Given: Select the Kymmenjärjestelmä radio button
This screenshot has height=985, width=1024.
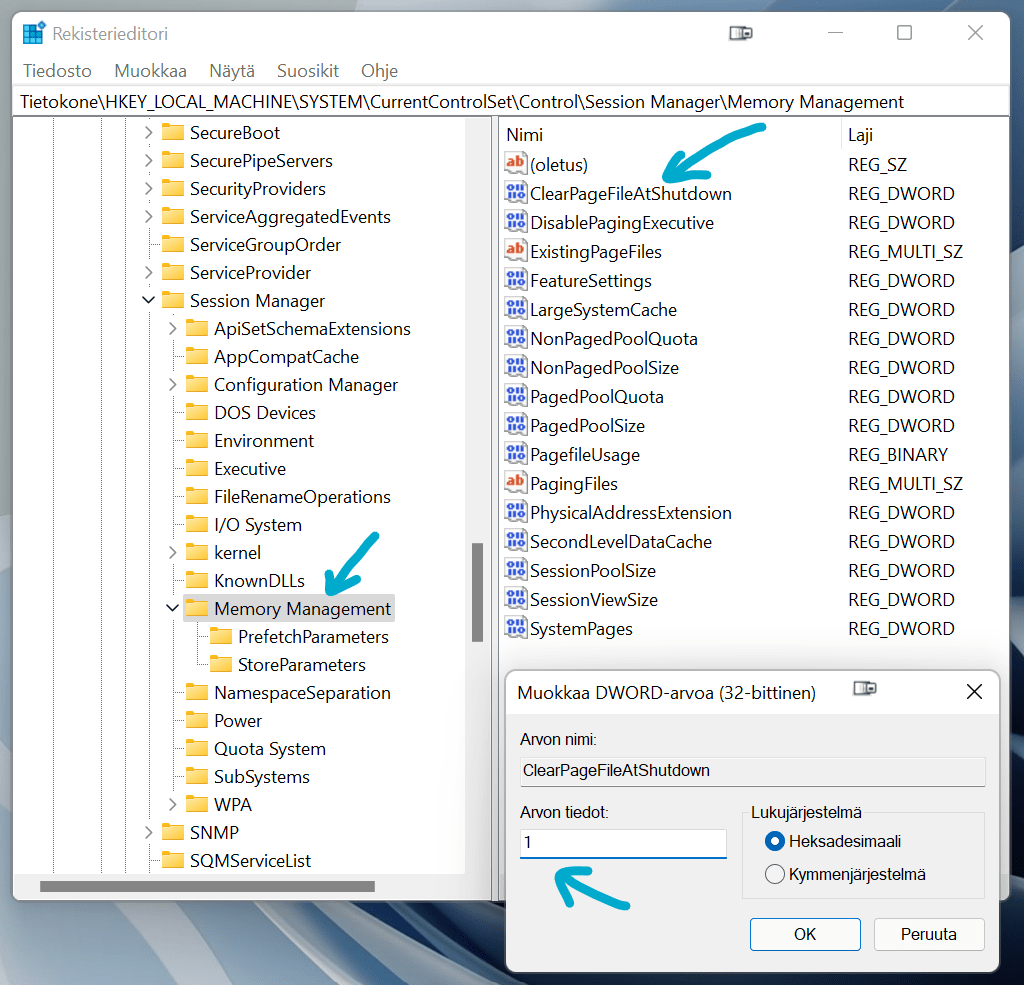Looking at the screenshot, I should (x=775, y=874).
